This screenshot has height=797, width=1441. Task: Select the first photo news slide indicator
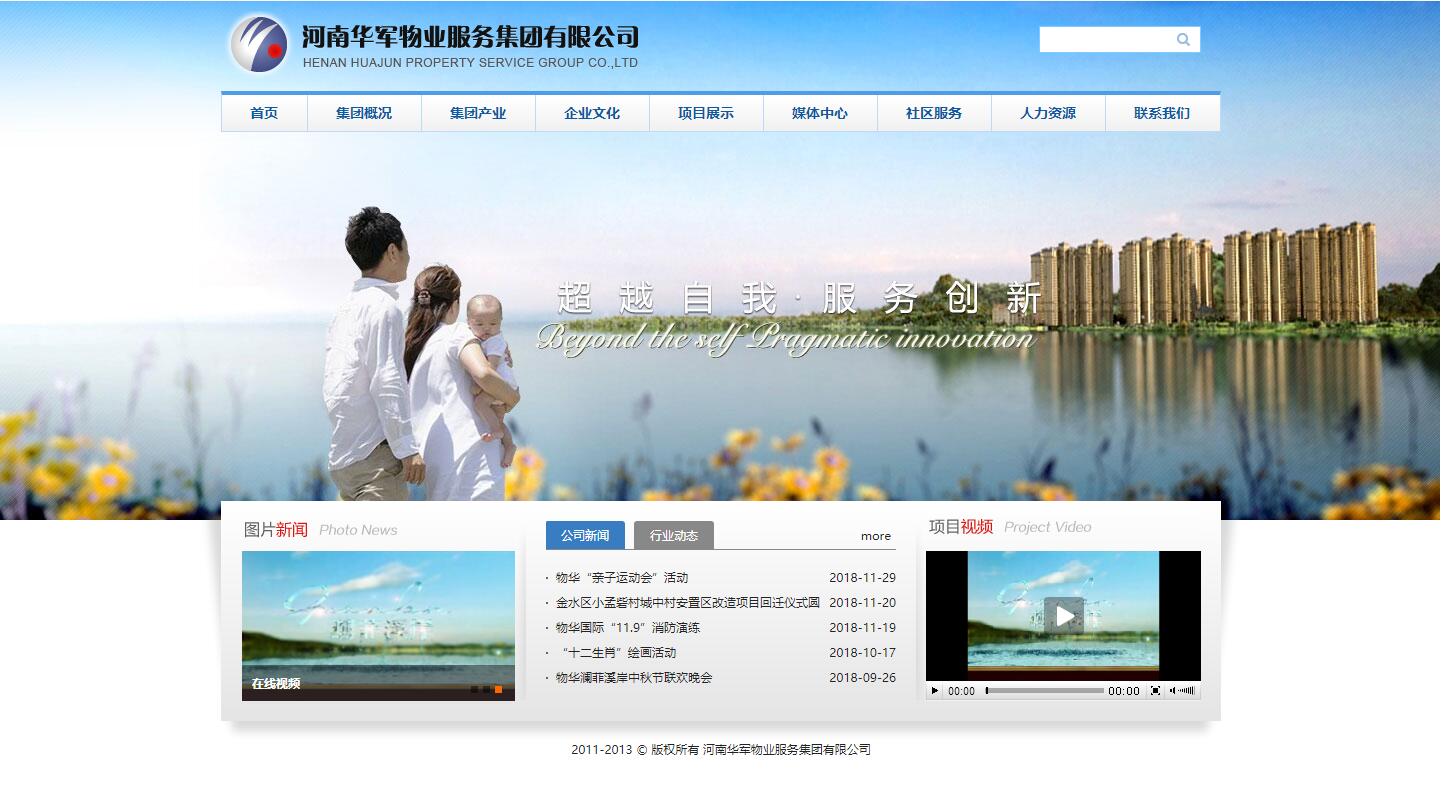point(474,689)
